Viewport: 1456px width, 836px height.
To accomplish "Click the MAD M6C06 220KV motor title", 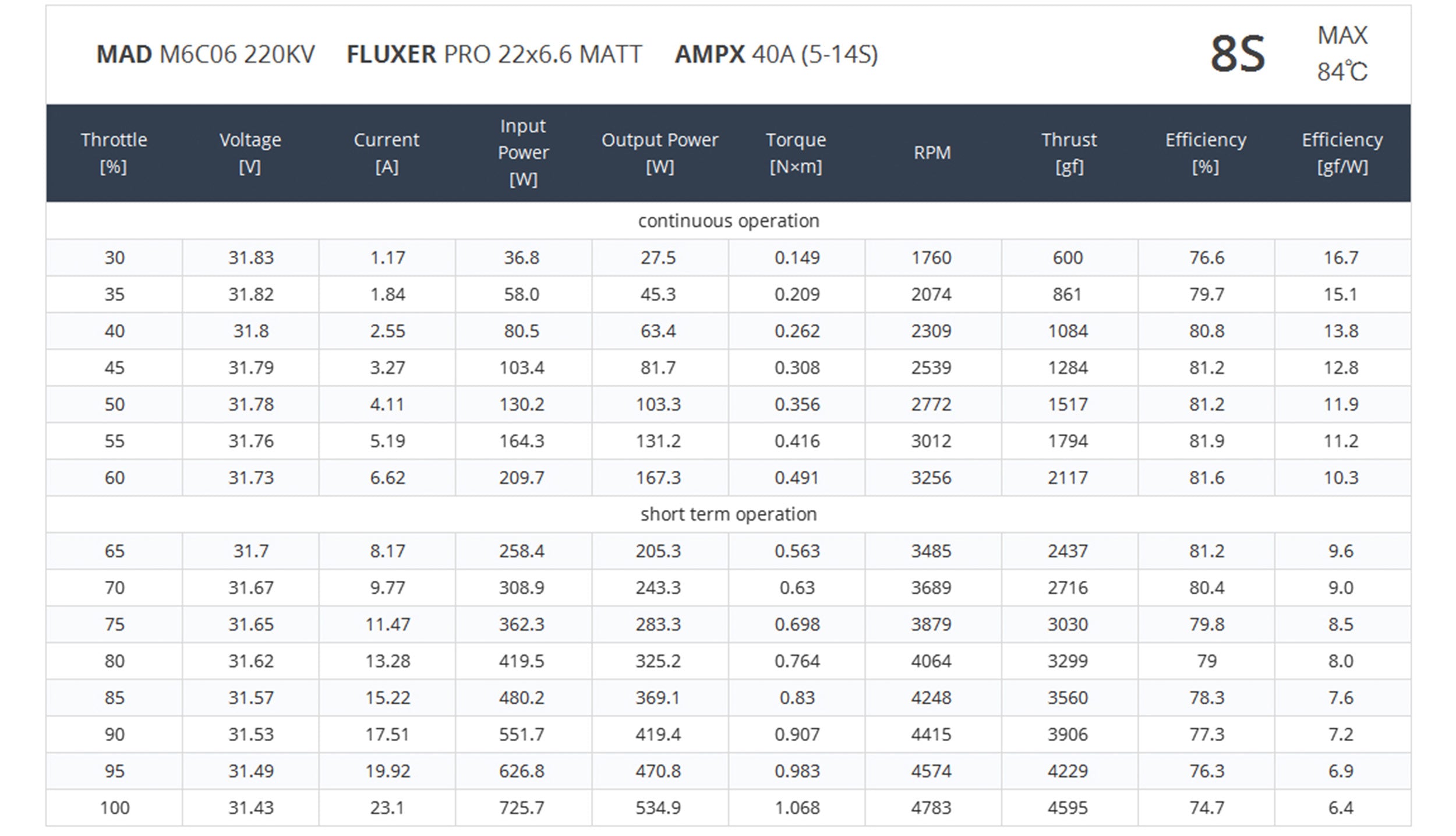I will [x=205, y=55].
